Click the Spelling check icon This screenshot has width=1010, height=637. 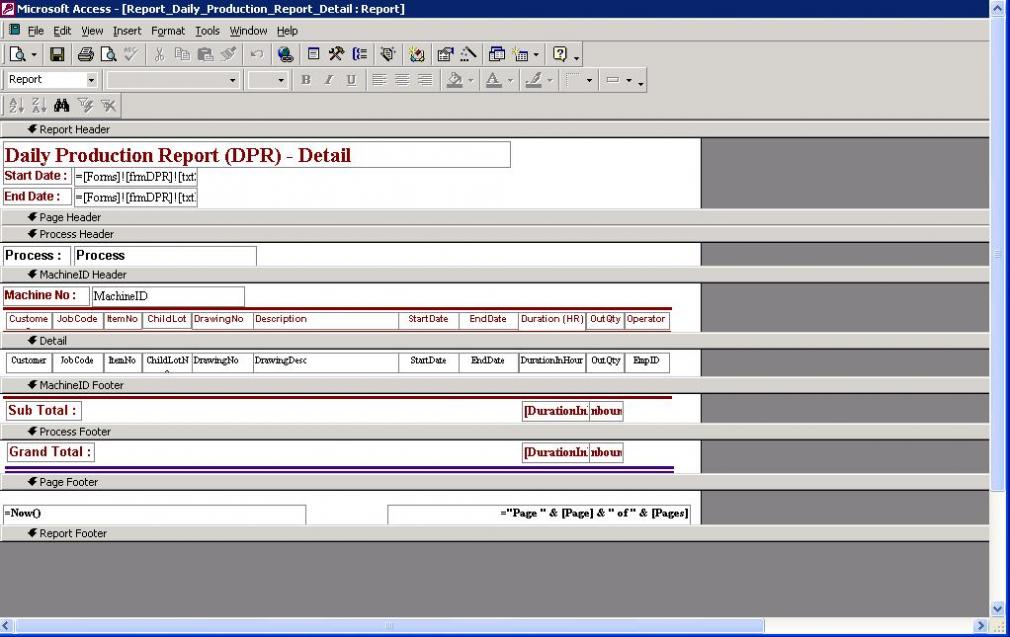(131, 55)
